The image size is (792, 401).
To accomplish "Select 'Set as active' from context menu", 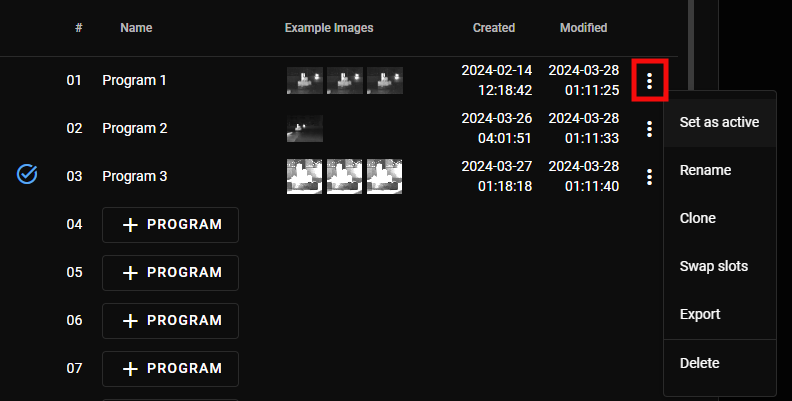I will 719,123.
